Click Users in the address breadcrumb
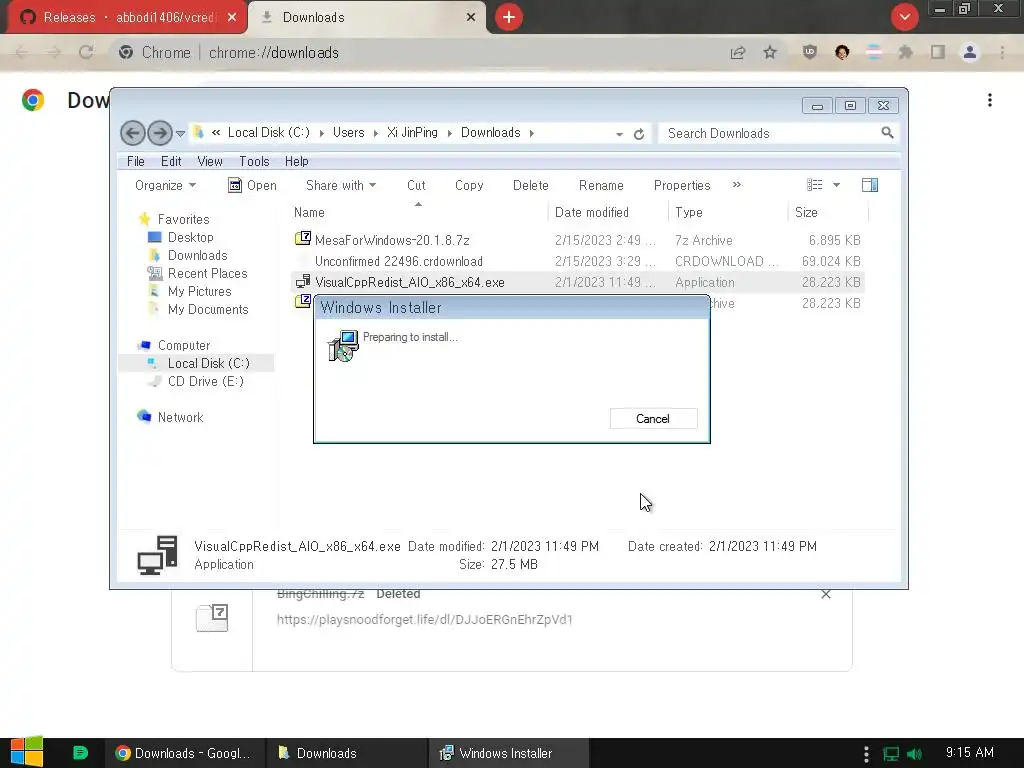This screenshot has height=768, width=1024. click(x=348, y=133)
